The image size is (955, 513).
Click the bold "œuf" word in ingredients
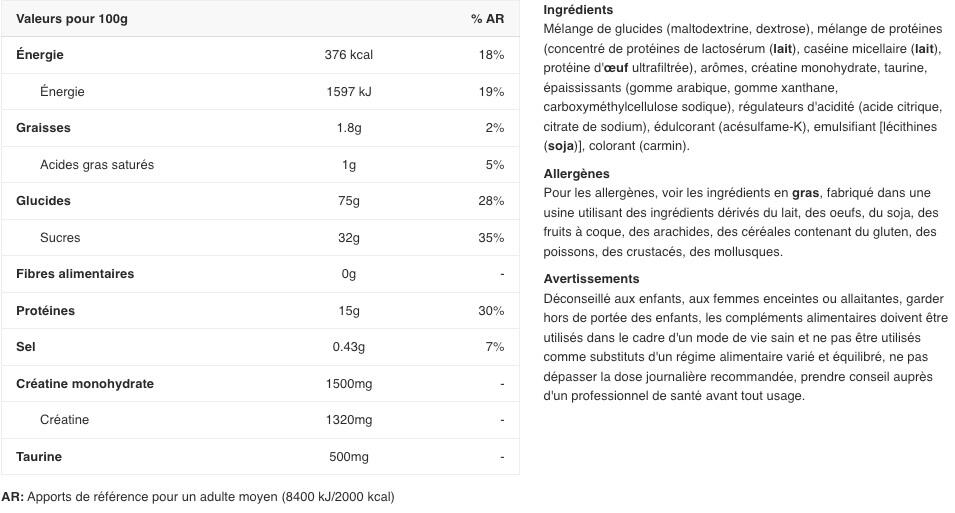tap(617, 68)
